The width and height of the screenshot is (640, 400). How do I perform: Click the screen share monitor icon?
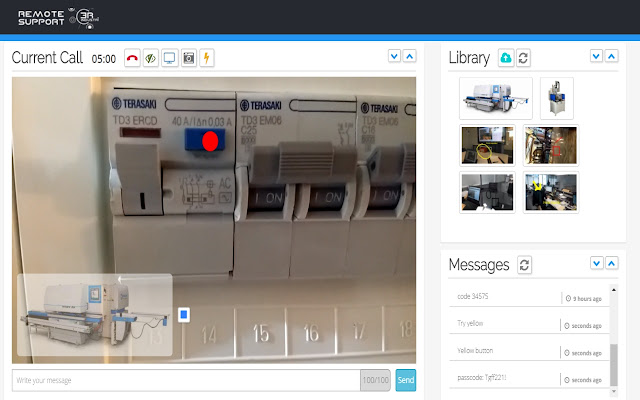coord(169,58)
